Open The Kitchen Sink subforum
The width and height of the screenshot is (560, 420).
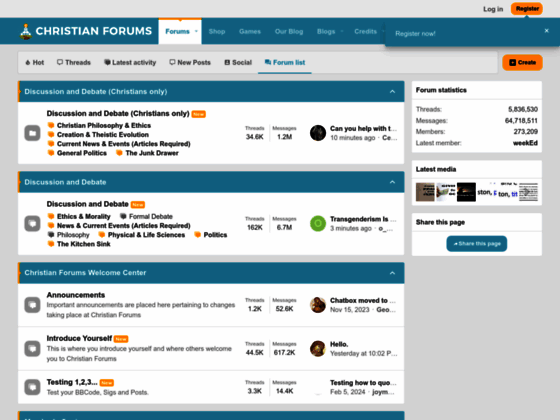click(84, 244)
